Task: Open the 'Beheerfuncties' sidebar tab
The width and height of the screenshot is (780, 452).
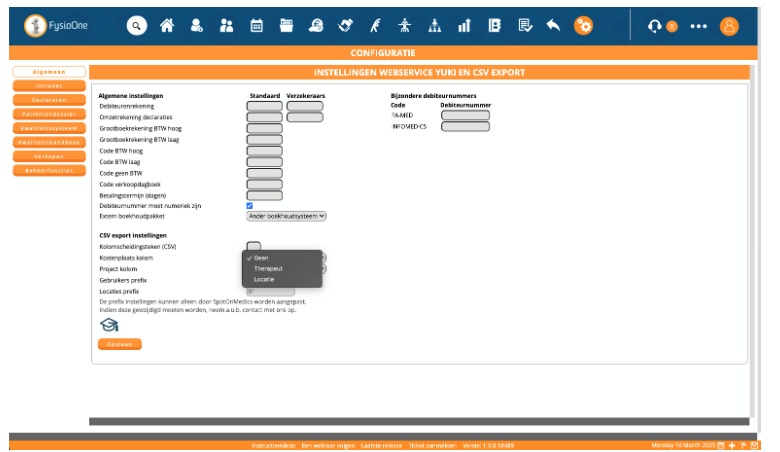Action: 49,171
